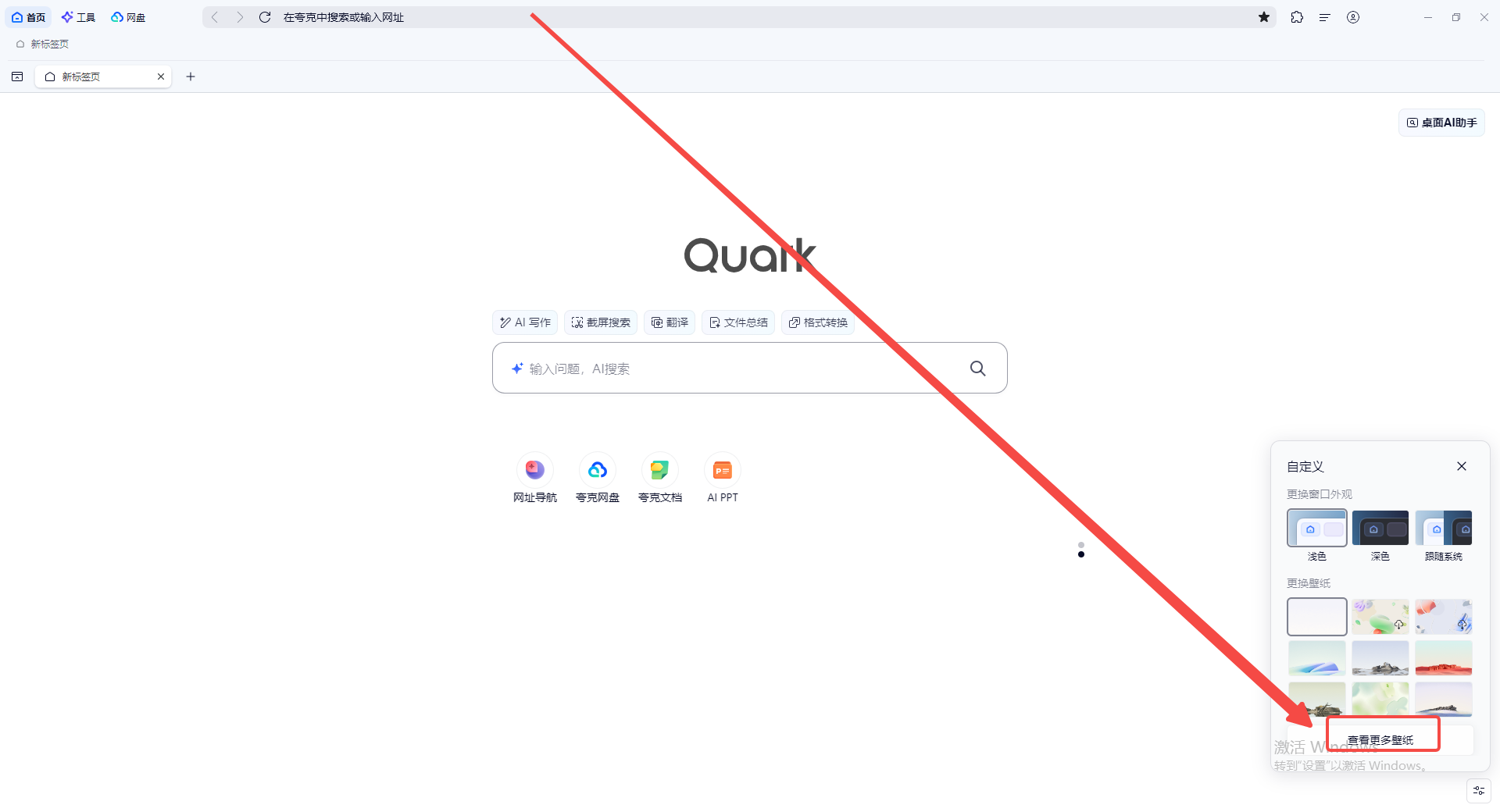Viewport: 1500px width, 812px height.
Task: Choose the red landscape wallpaper
Action: point(1444,658)
